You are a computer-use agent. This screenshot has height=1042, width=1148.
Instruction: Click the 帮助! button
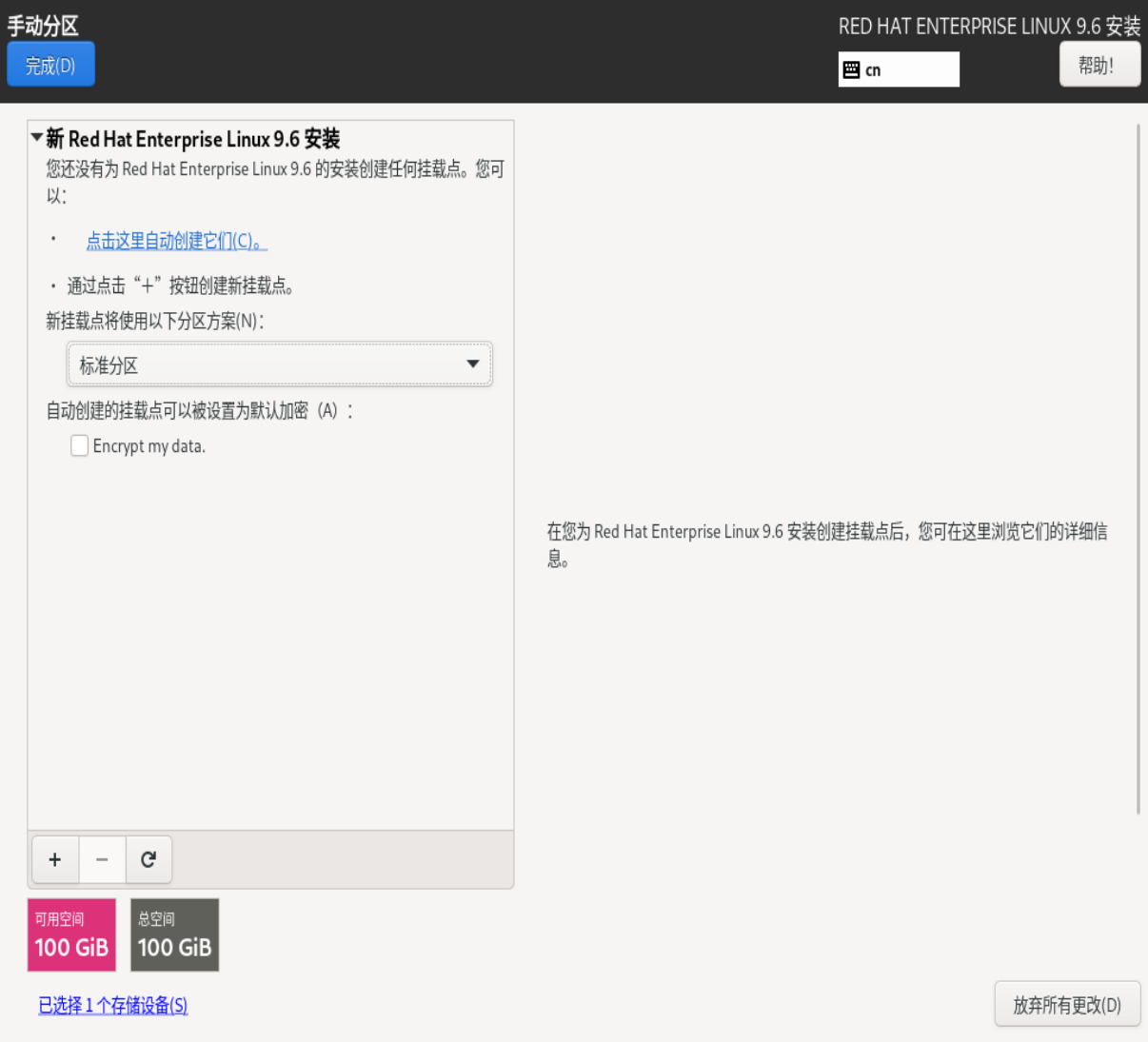click(1099, 65)
